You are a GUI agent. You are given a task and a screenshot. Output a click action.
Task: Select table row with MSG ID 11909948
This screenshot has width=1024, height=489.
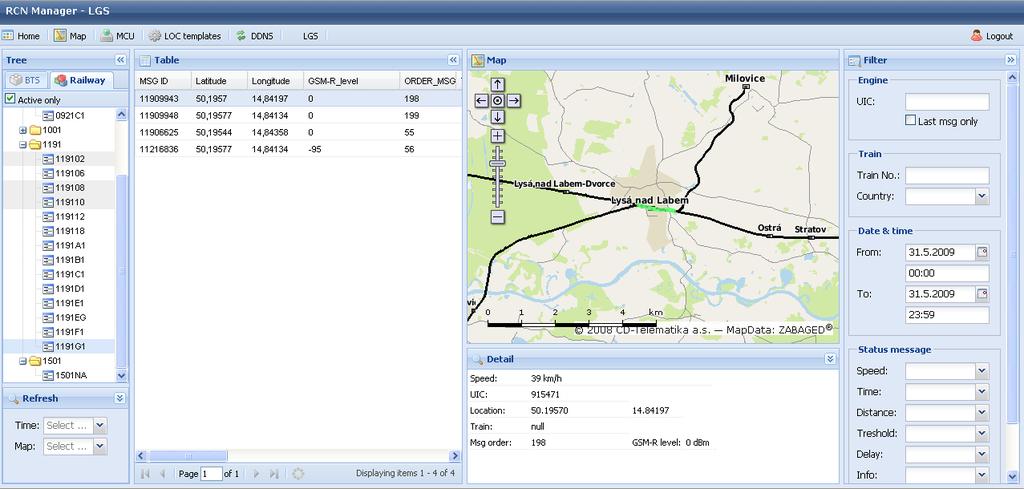click(298, 116)
